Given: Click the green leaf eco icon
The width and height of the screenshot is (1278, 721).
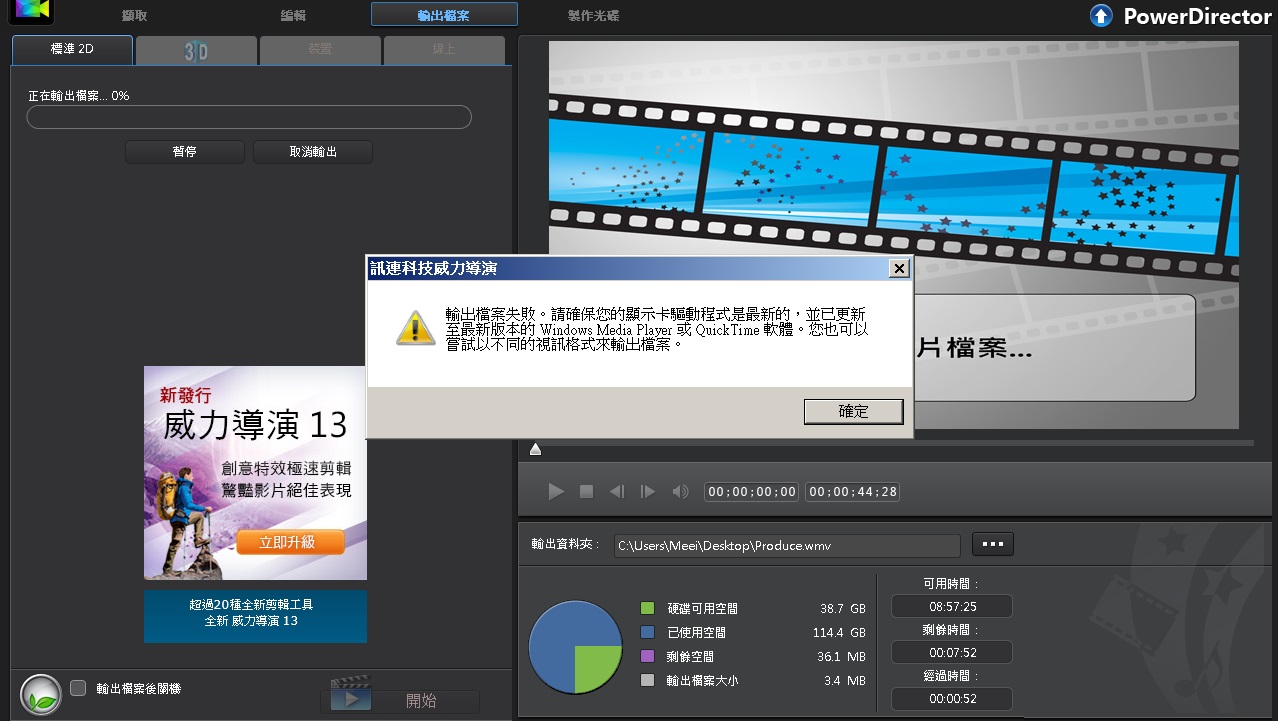Looking at the screenshot, I should click(x=41, y=694).
